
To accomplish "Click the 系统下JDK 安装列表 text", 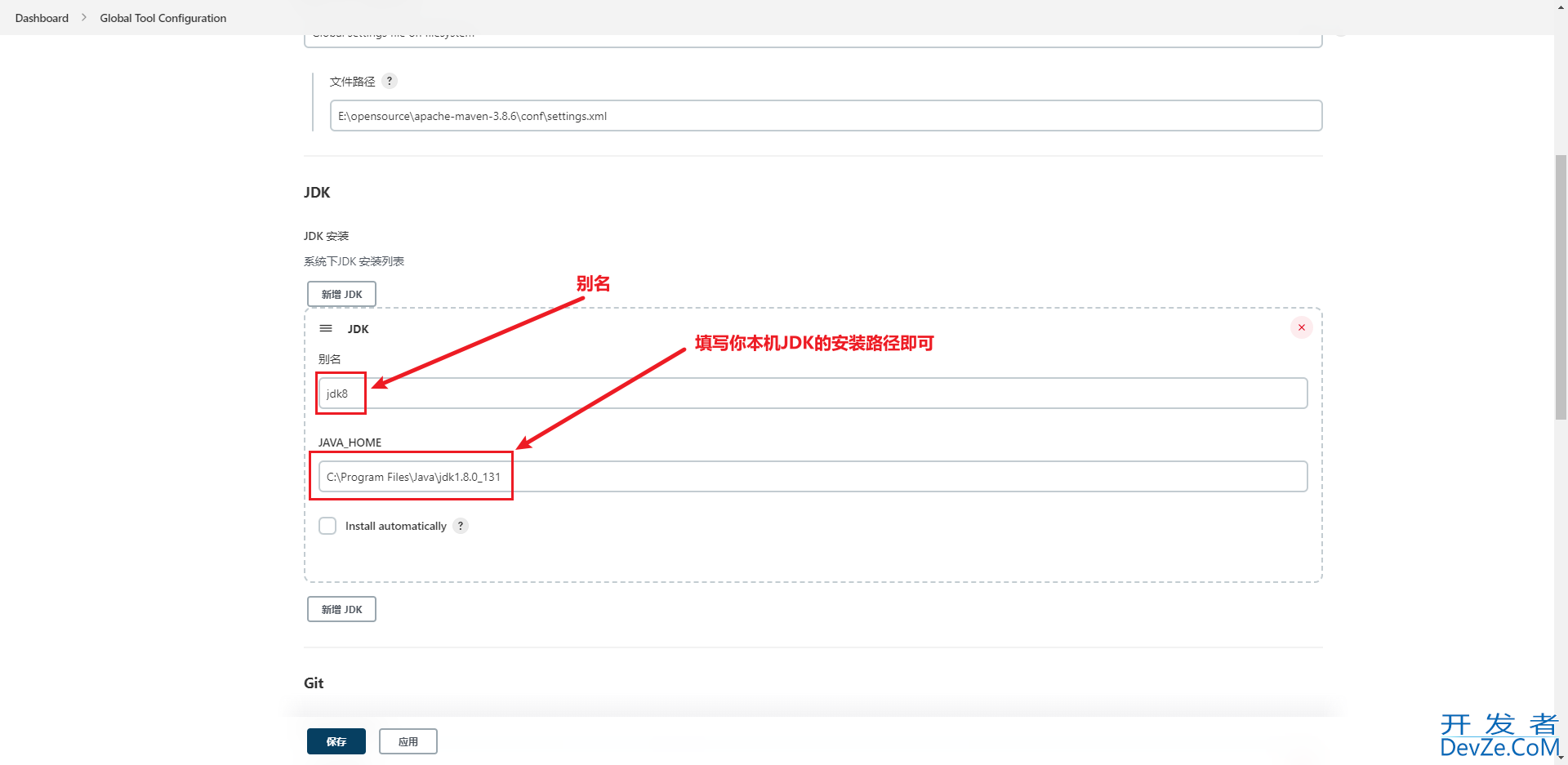I will tap(354, 261).
